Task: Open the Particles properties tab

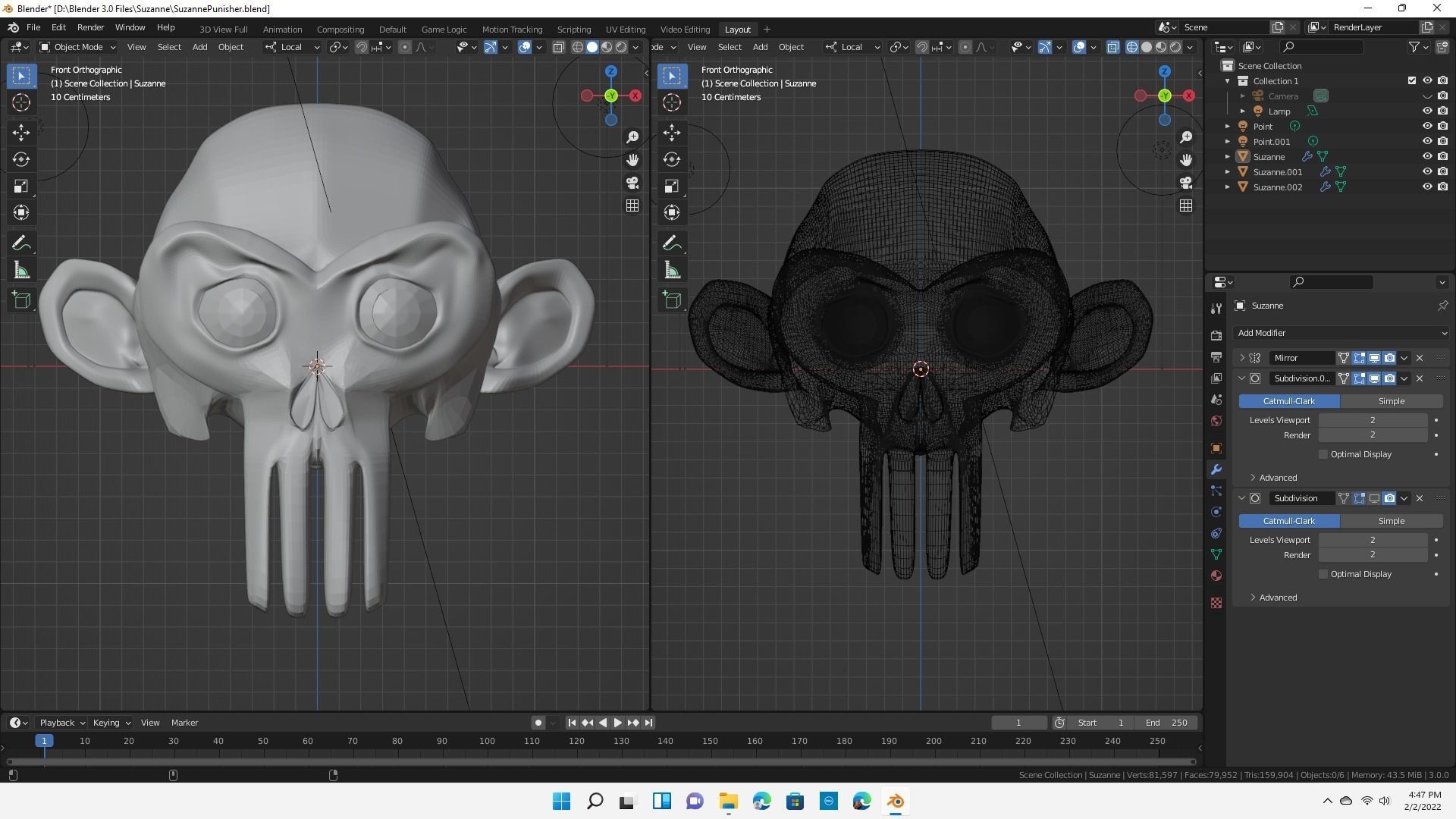Action: [1216, 491]
